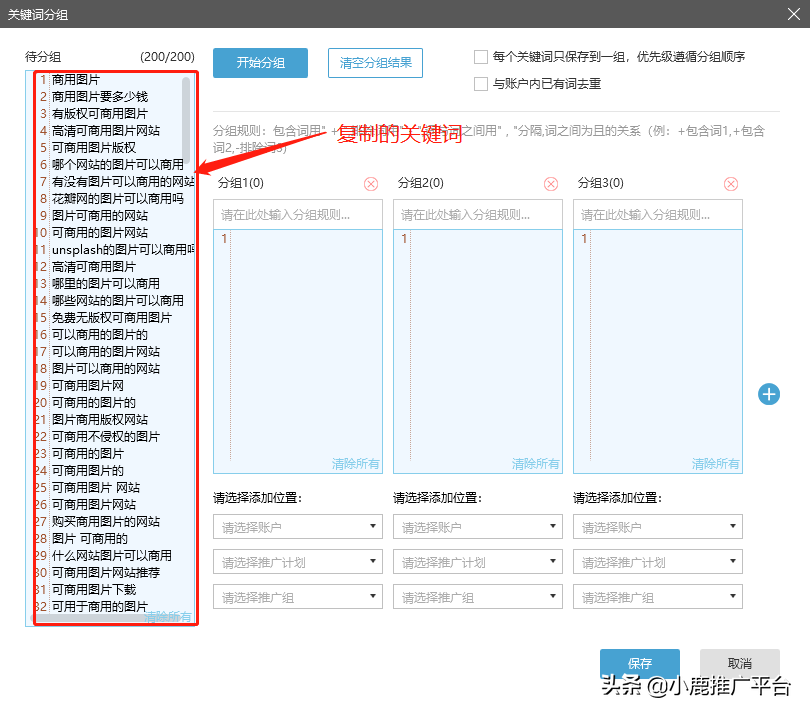Select keyword 有版权可商用图片
Viewport: 810px width, 715px height.
[100, 114]
